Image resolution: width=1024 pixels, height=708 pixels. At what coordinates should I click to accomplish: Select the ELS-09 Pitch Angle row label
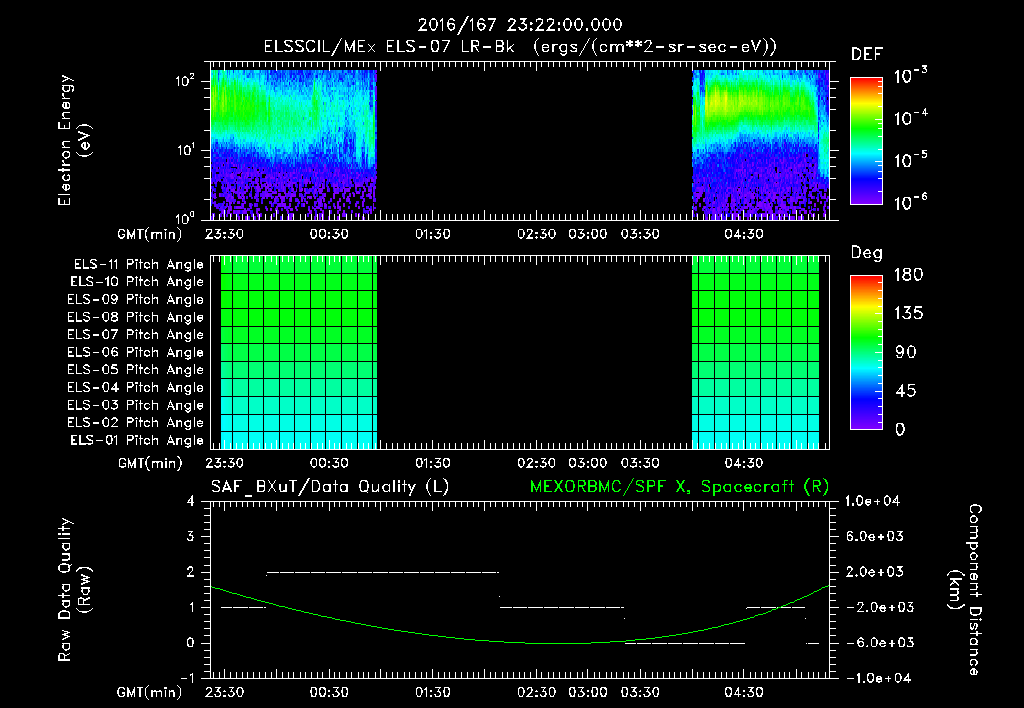[136, 300]
